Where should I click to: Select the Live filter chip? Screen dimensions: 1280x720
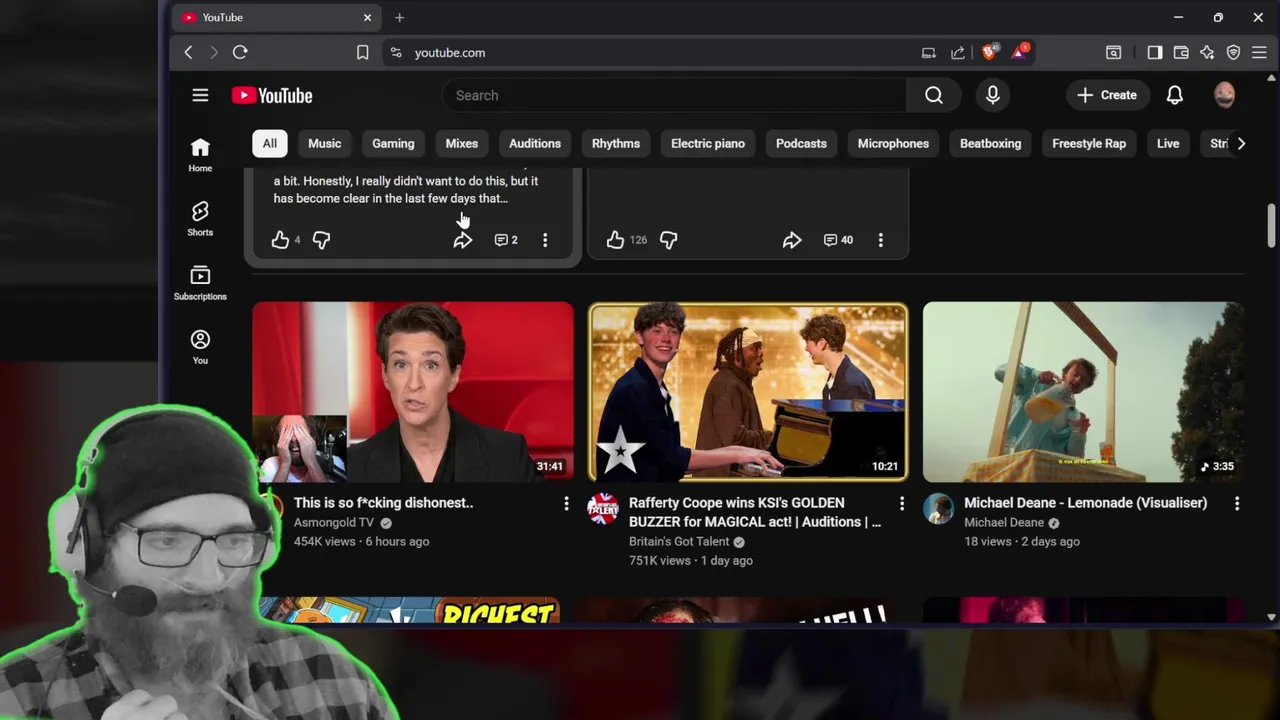pos(1168,143)
